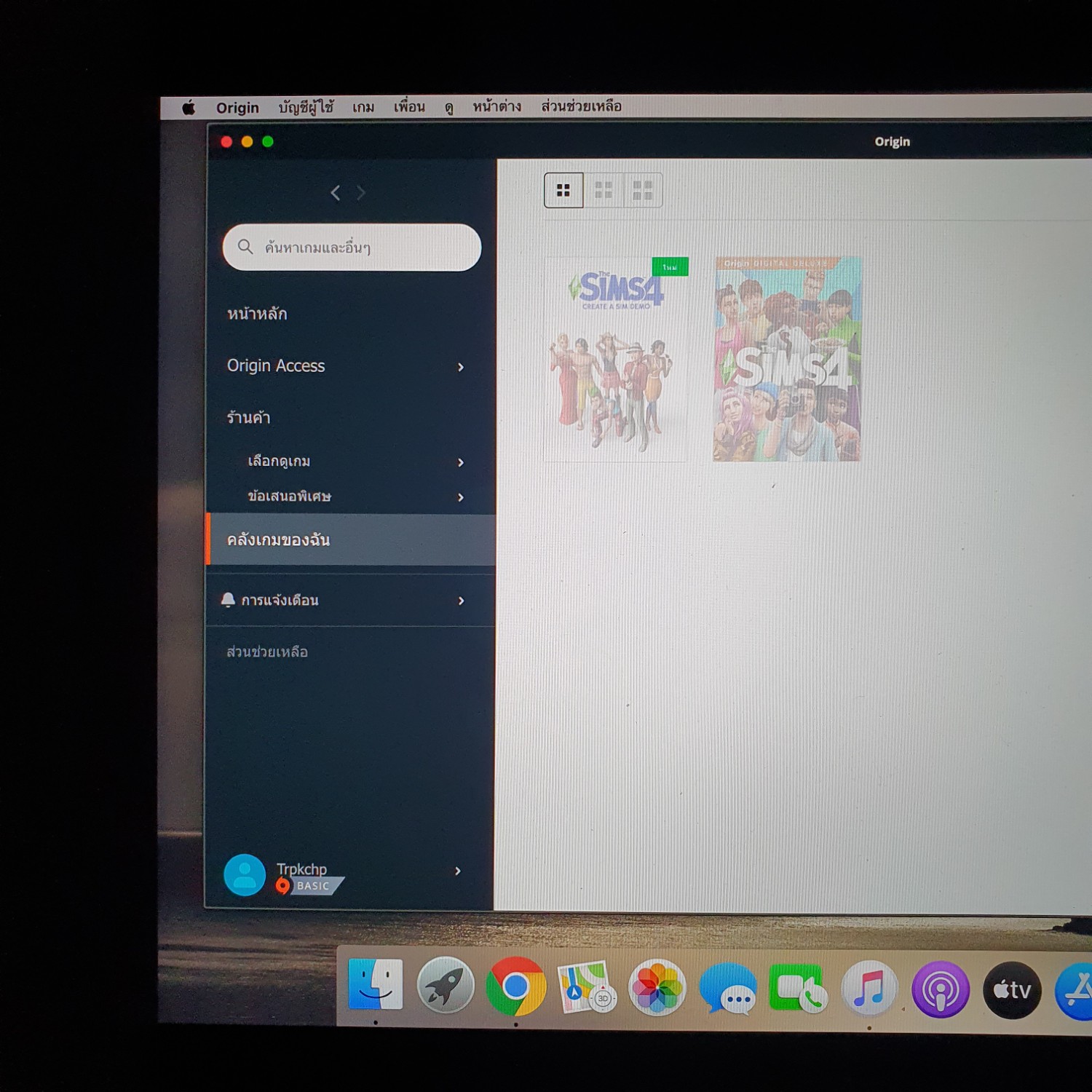Go forward with the right arrow
The image size is (1092, 1092).
[360, 193]
